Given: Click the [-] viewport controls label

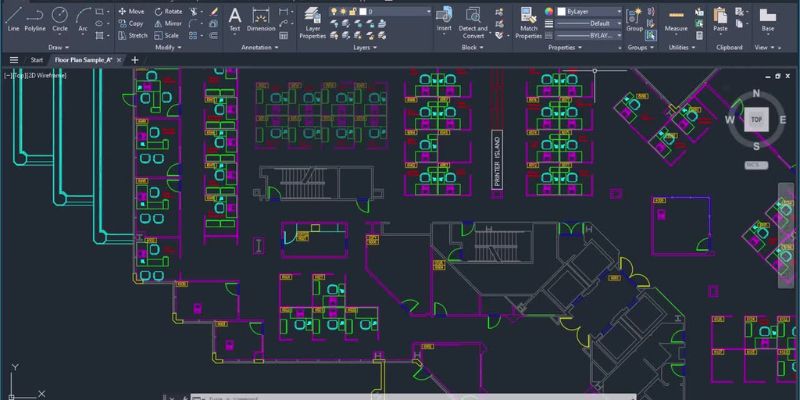Looking at the screenshot, I should click(x=8, y=76).
